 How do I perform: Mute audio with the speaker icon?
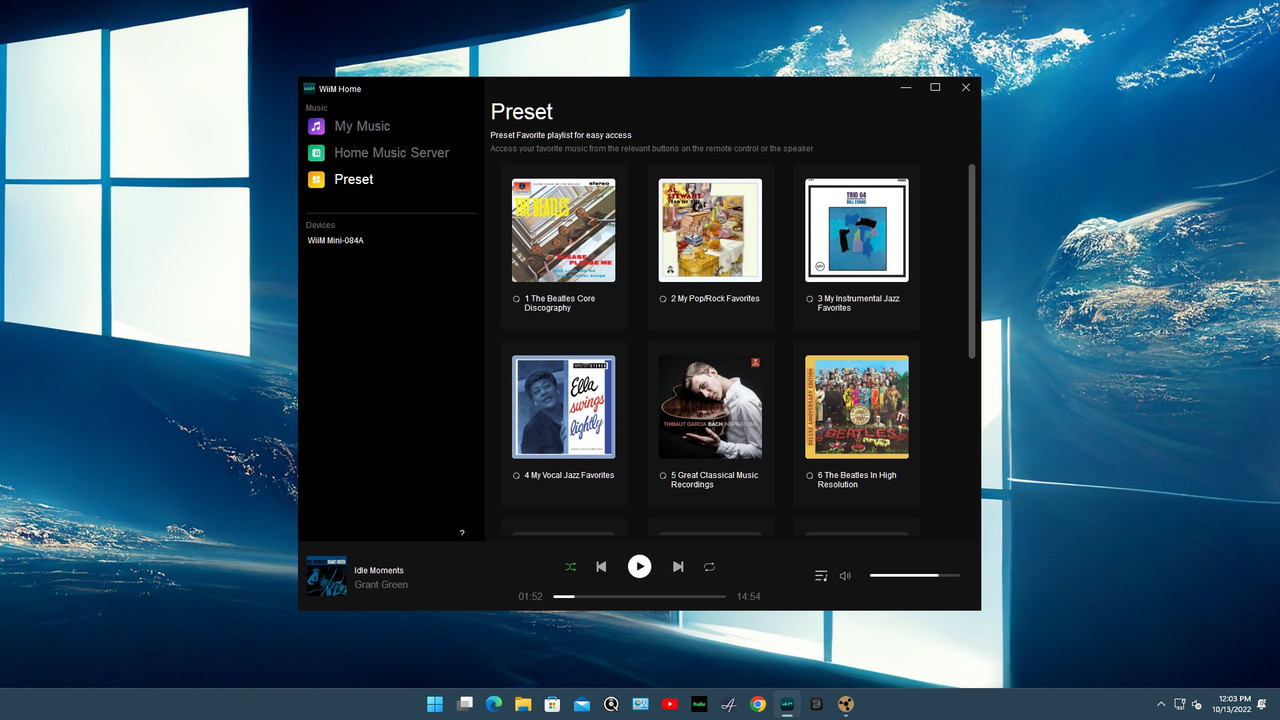coord(845,575)
